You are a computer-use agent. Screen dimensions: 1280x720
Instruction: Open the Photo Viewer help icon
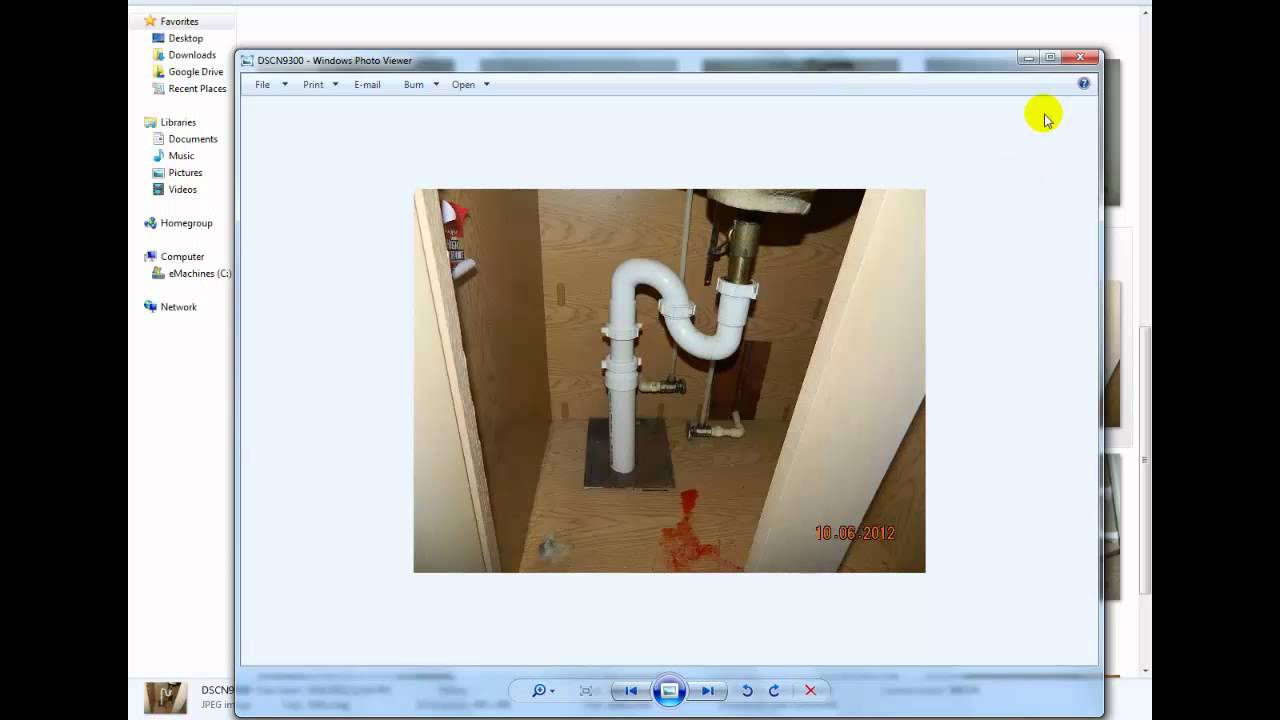coord(1083,84)
